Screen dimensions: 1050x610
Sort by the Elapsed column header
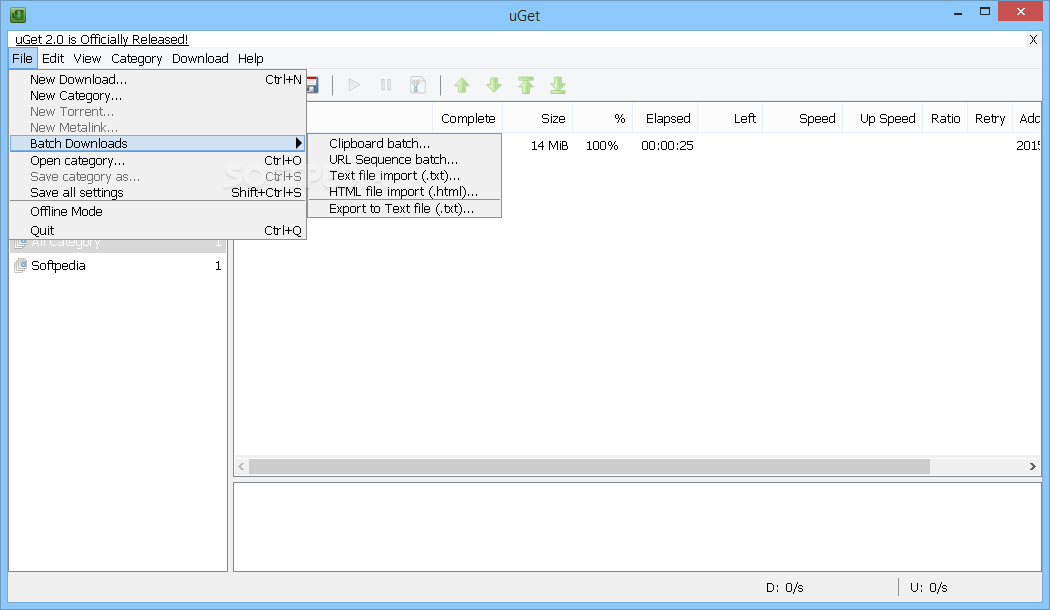point(665,119)
